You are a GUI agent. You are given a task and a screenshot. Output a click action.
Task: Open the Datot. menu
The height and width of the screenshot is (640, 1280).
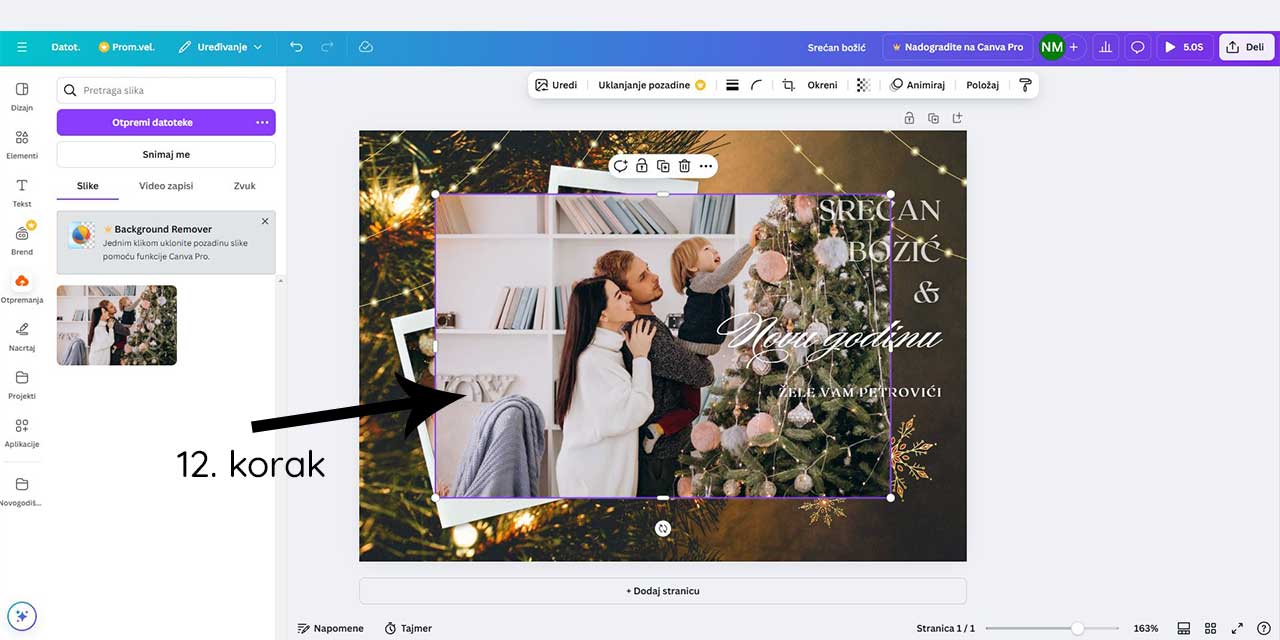65,46
